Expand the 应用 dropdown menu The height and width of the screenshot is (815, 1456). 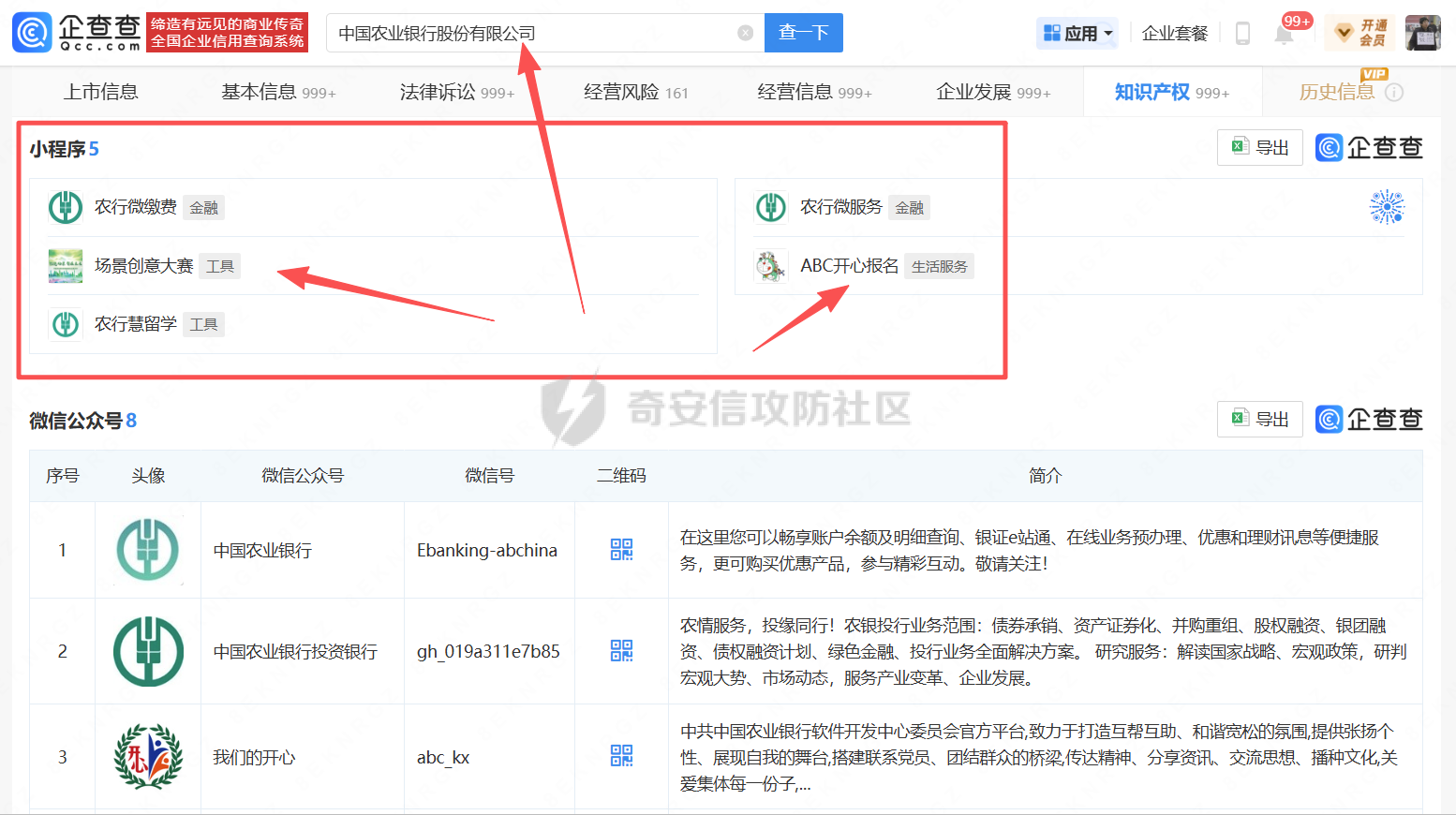coord(1078,34)
